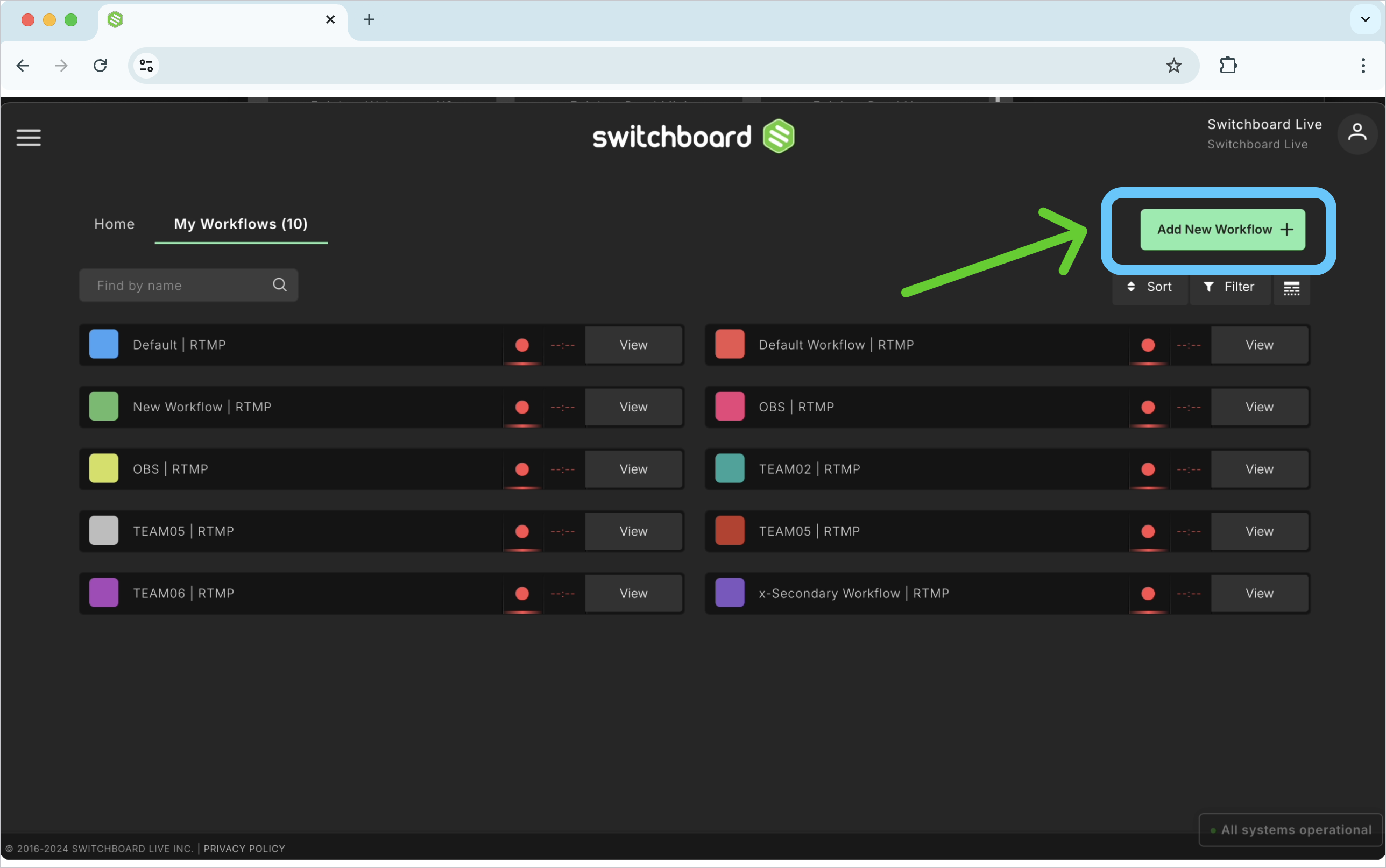1386x868 pixels.
Task: Select My Workflows (10) tab
Action: [241, 224]
